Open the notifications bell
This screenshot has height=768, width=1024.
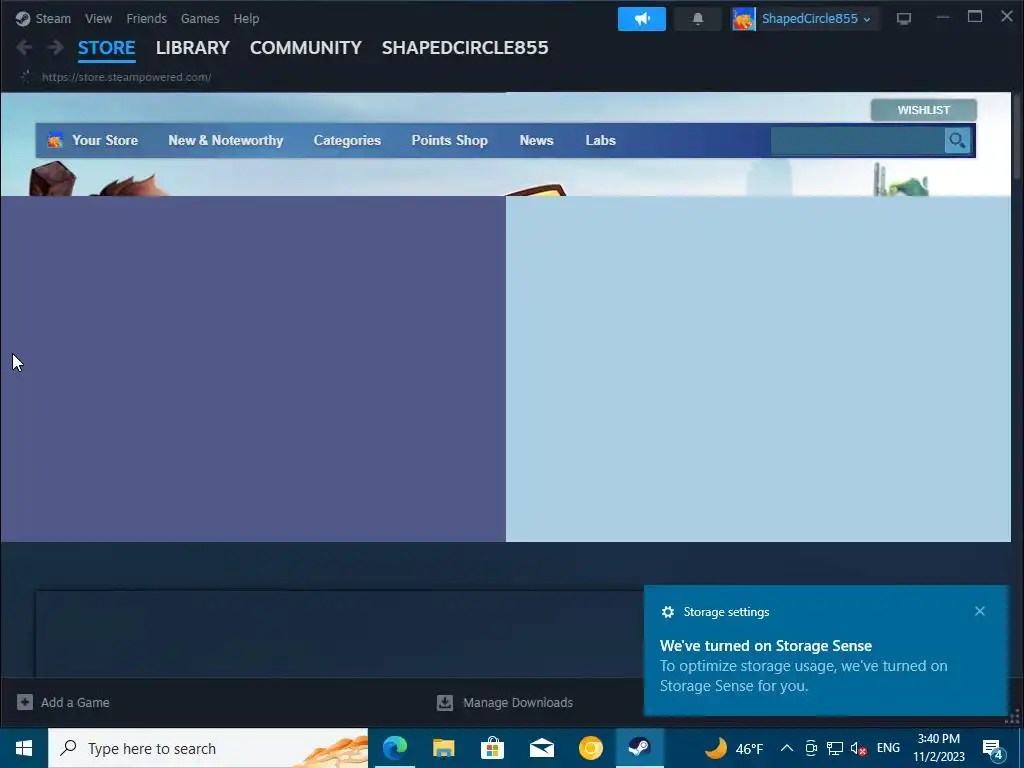(697, 19)
